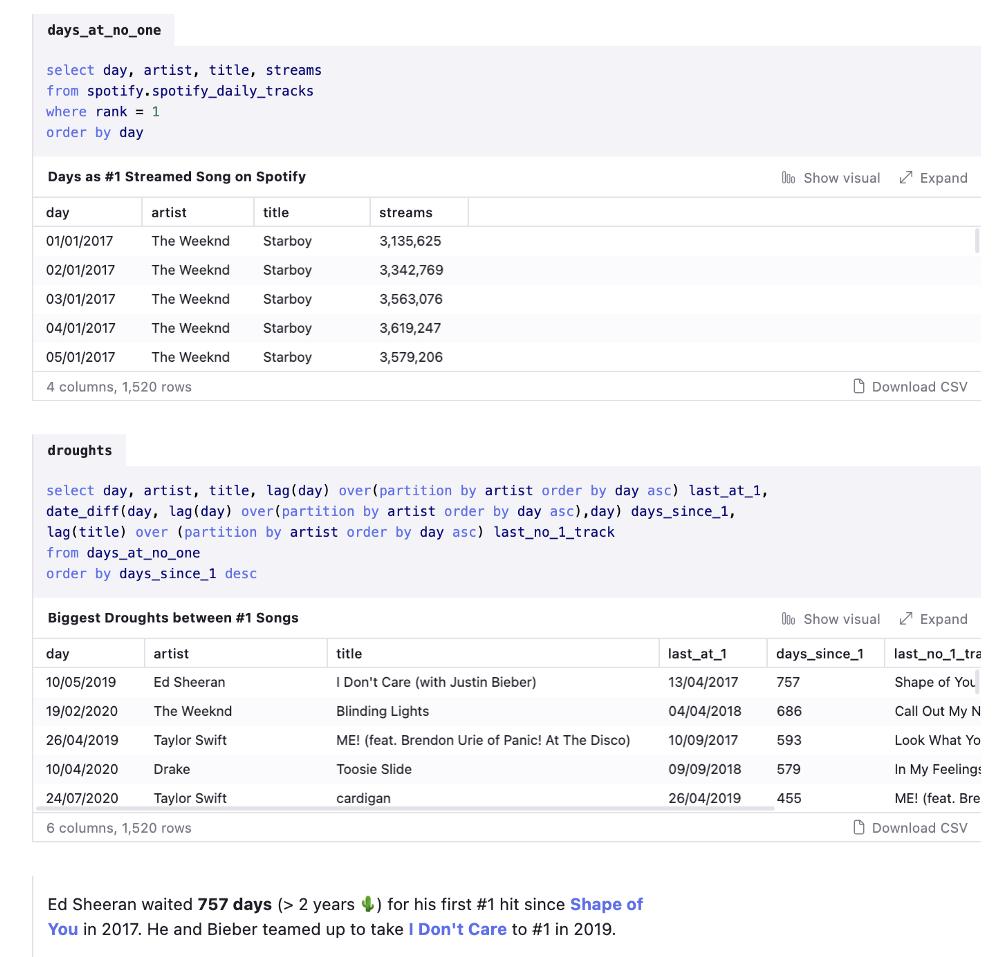Open the Shape of You link
The width and height of the screenshot is (1000, 957).
tap(606, 905)
